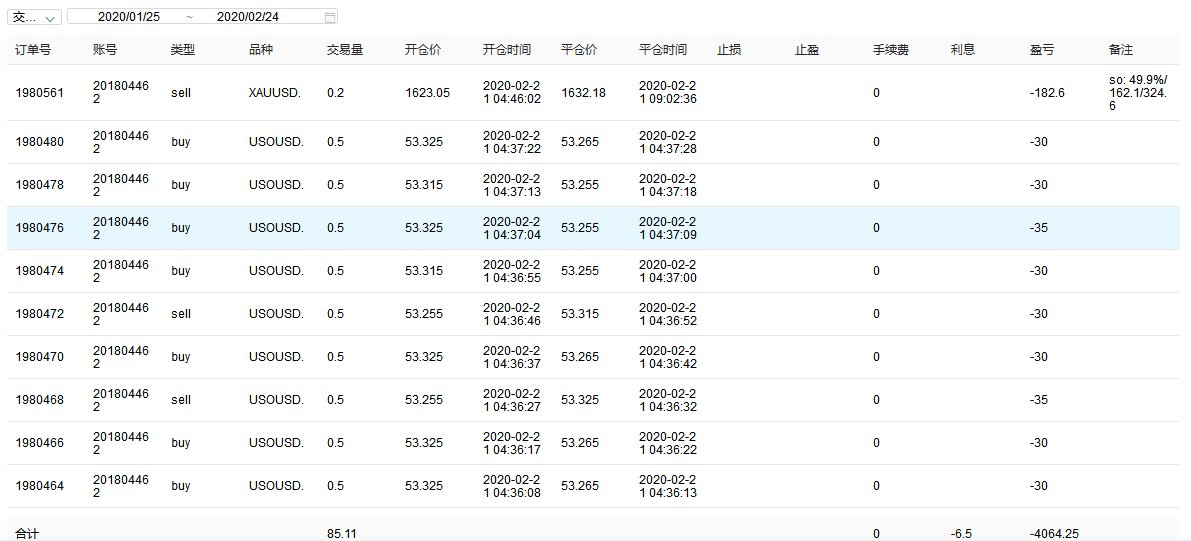Click the XAUUSD. symbol cell

tap(276, 93)
